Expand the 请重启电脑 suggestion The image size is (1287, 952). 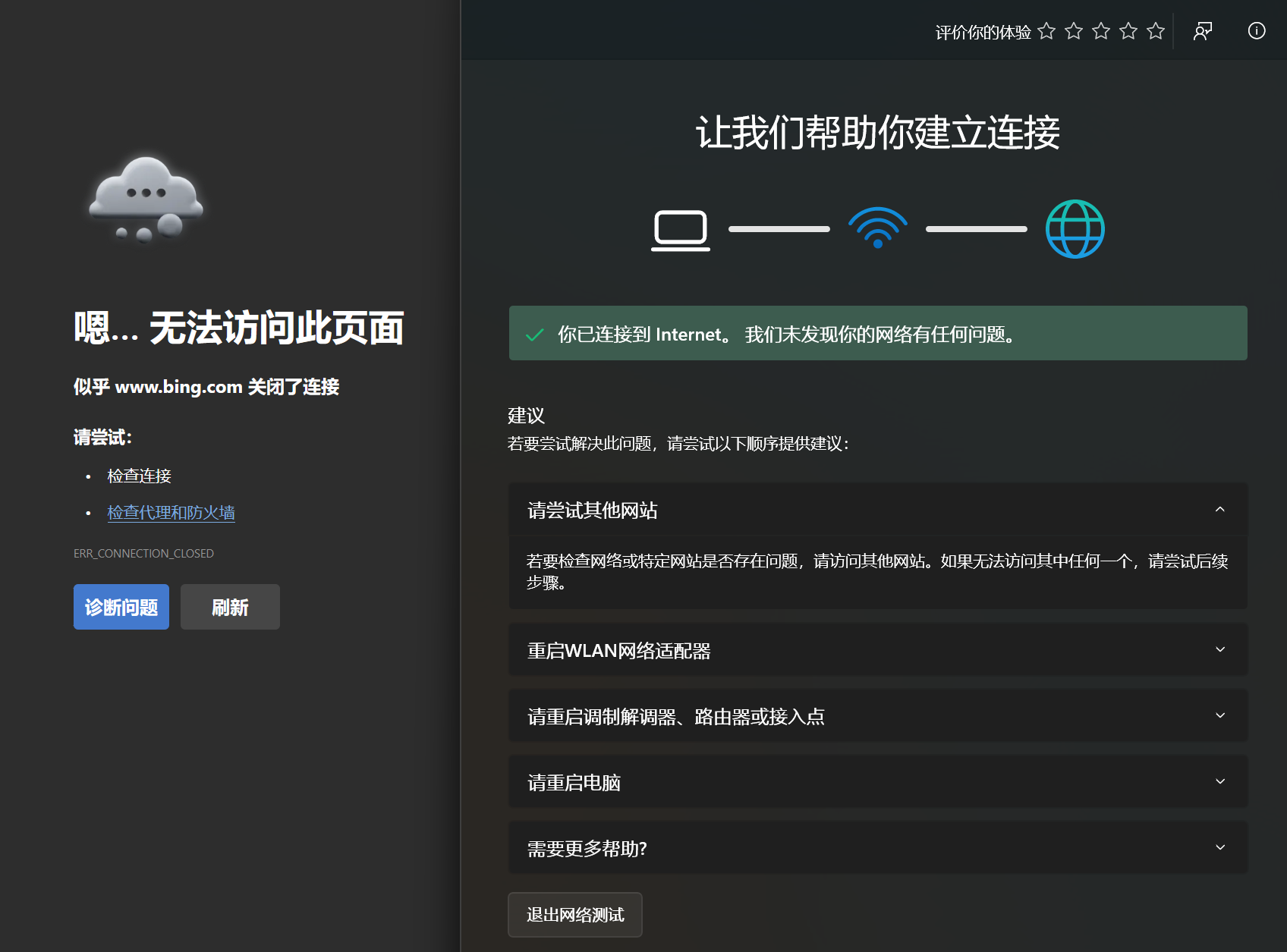click(1219, 782)
